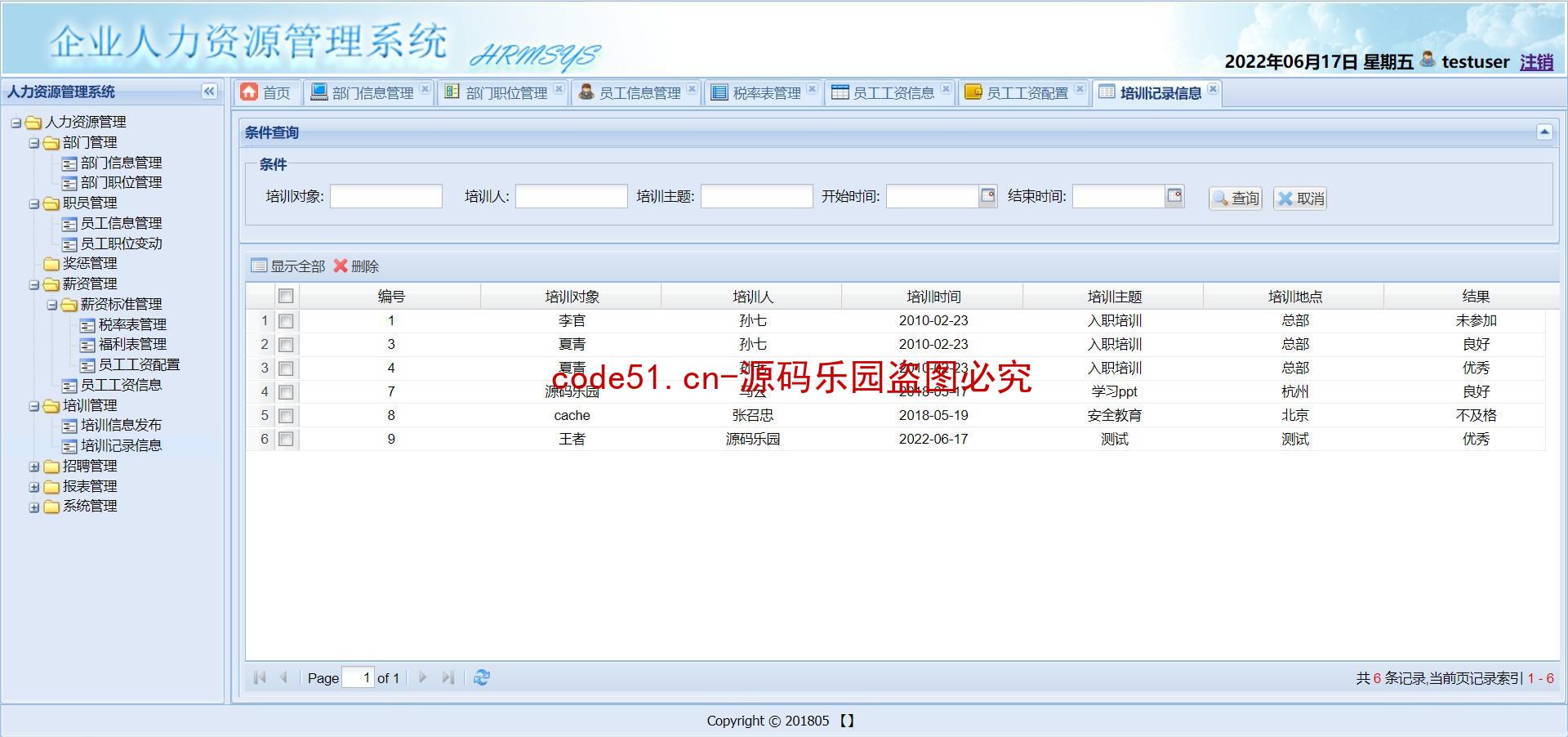The width and height of the screenshot is (1568, 737).
Task: Click the page number input box
Action: coord(358,677)
